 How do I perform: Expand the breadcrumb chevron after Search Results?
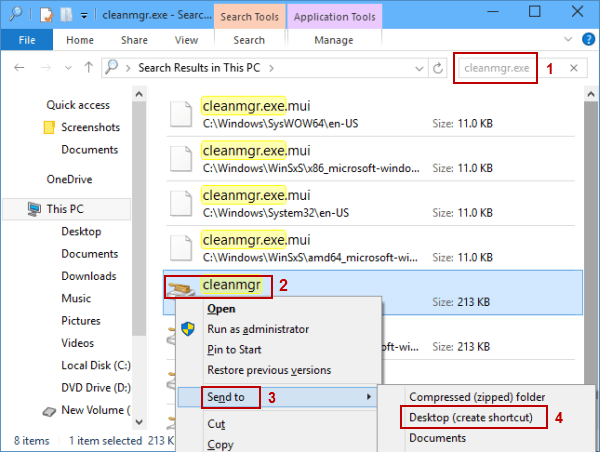tap(271, 68)
